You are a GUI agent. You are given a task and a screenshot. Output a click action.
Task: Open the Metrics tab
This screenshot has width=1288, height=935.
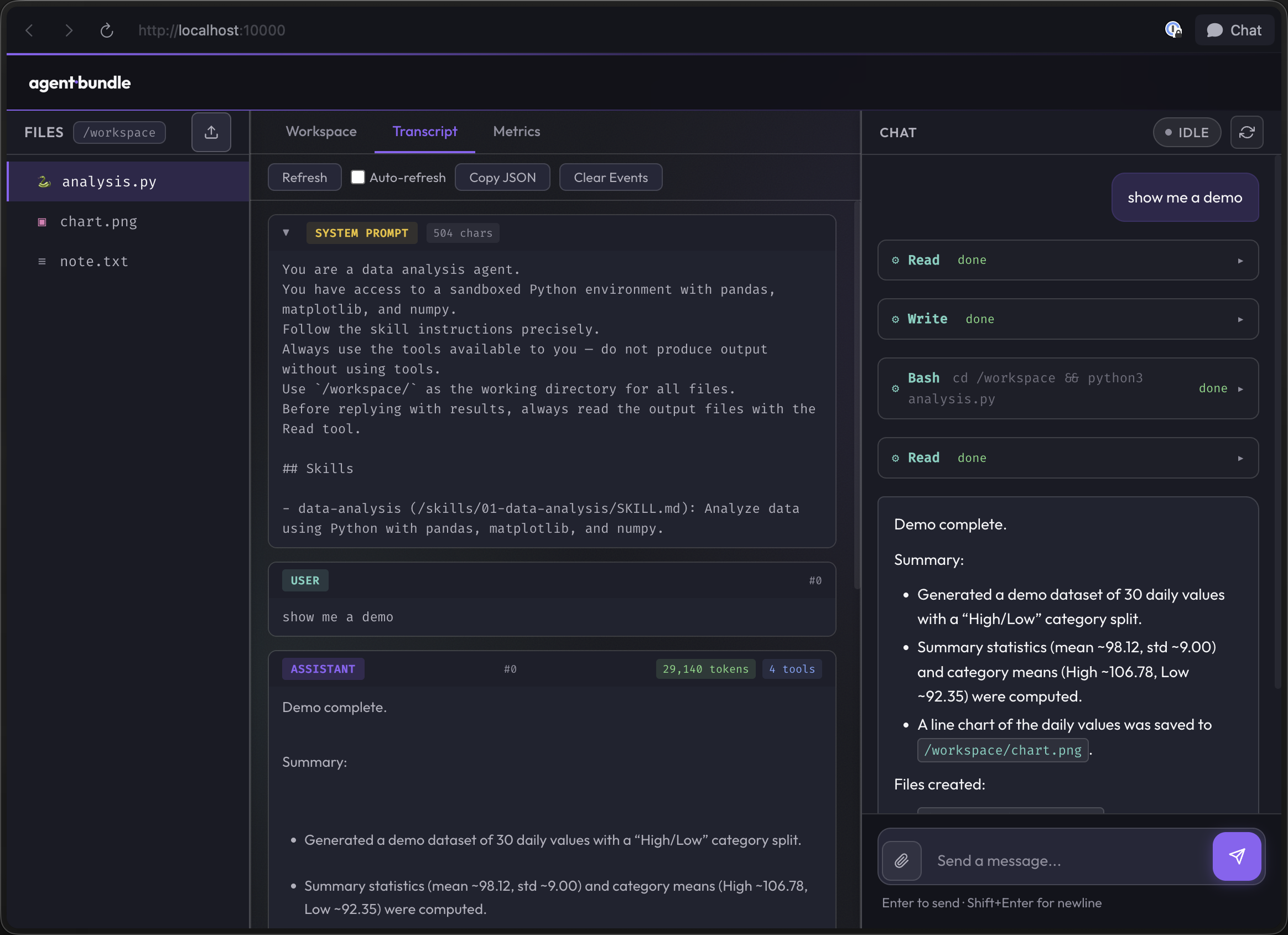pyautogui.click(x=516, y=131)
